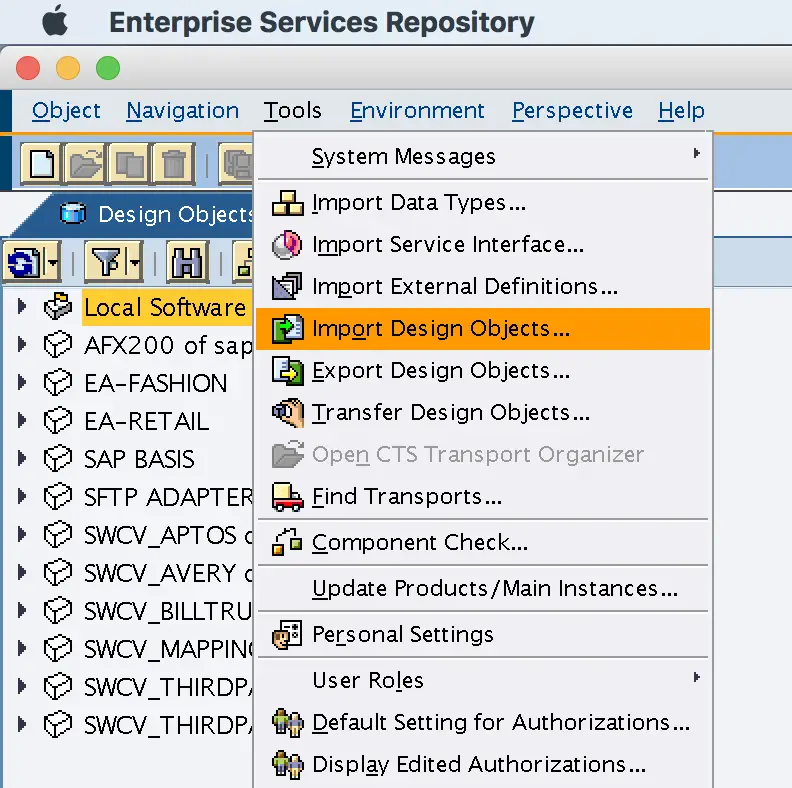
Task: Click the Transfer Design Objects hand icon
Action: (287, 413)
